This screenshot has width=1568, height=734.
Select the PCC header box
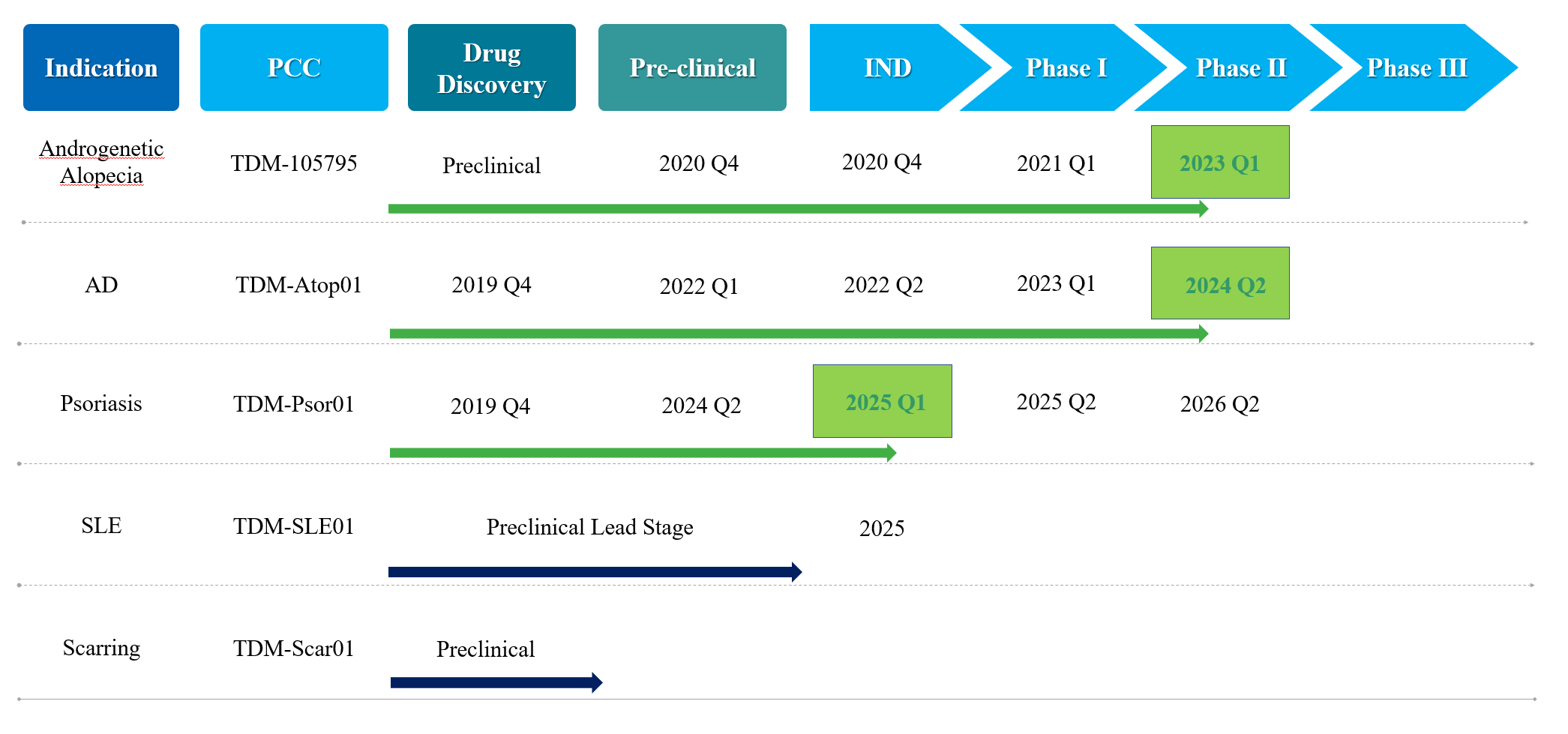[294, 67]
